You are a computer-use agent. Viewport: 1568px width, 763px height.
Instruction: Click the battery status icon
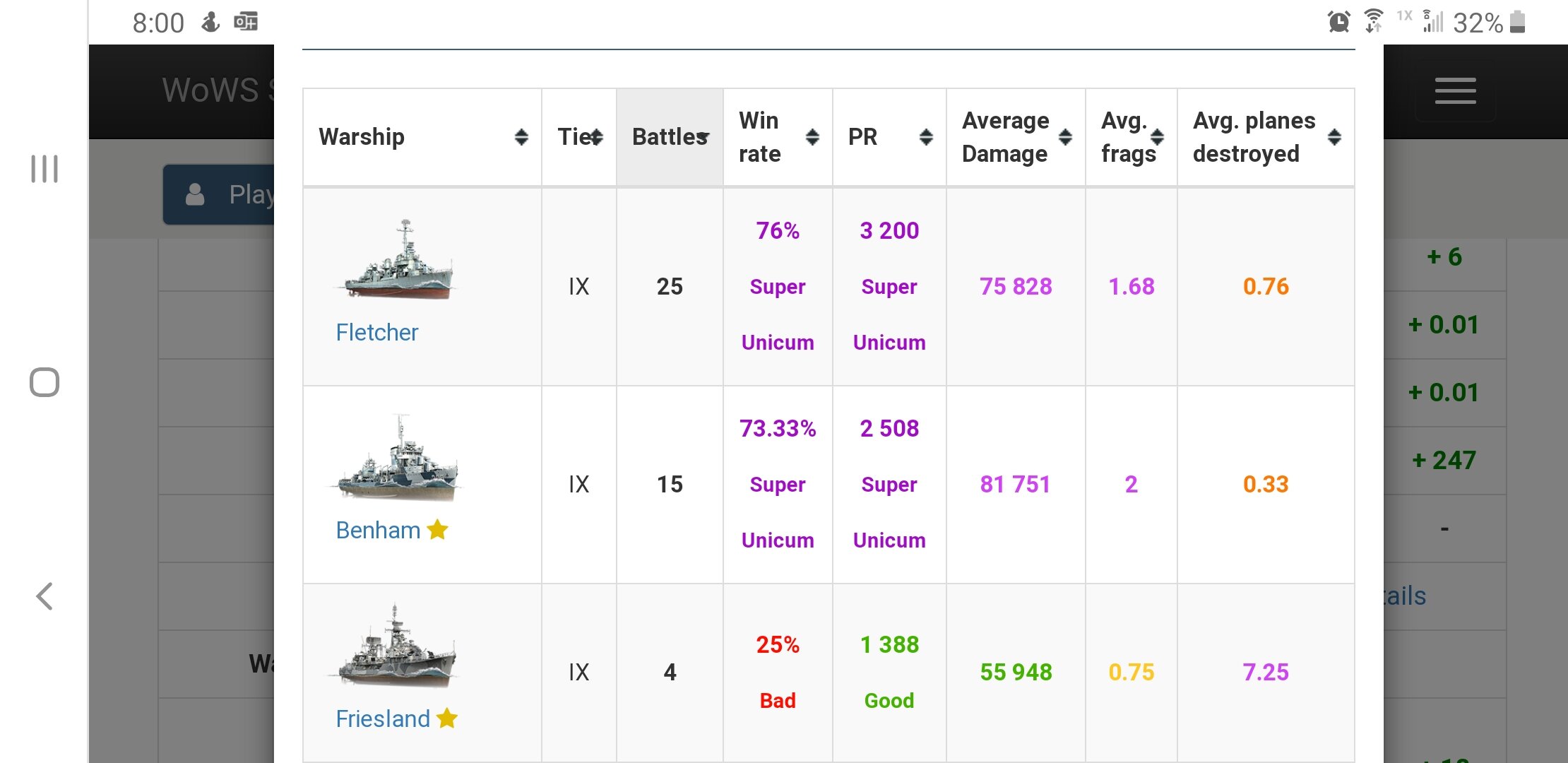click(1517, 22)
